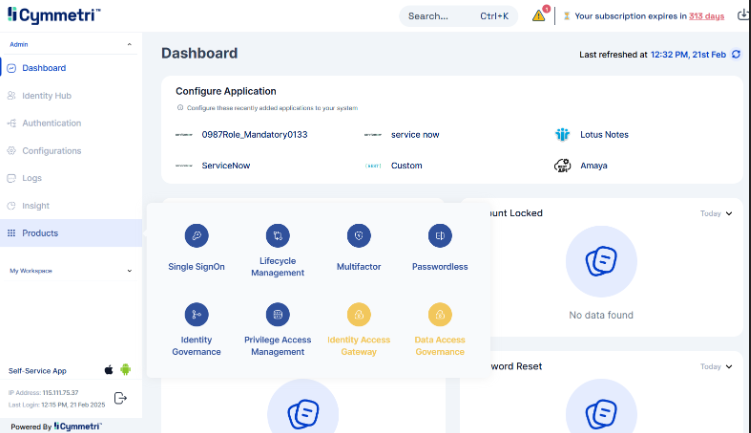
Task: Open the Multifactor product icon
Action: coord(359,236)
